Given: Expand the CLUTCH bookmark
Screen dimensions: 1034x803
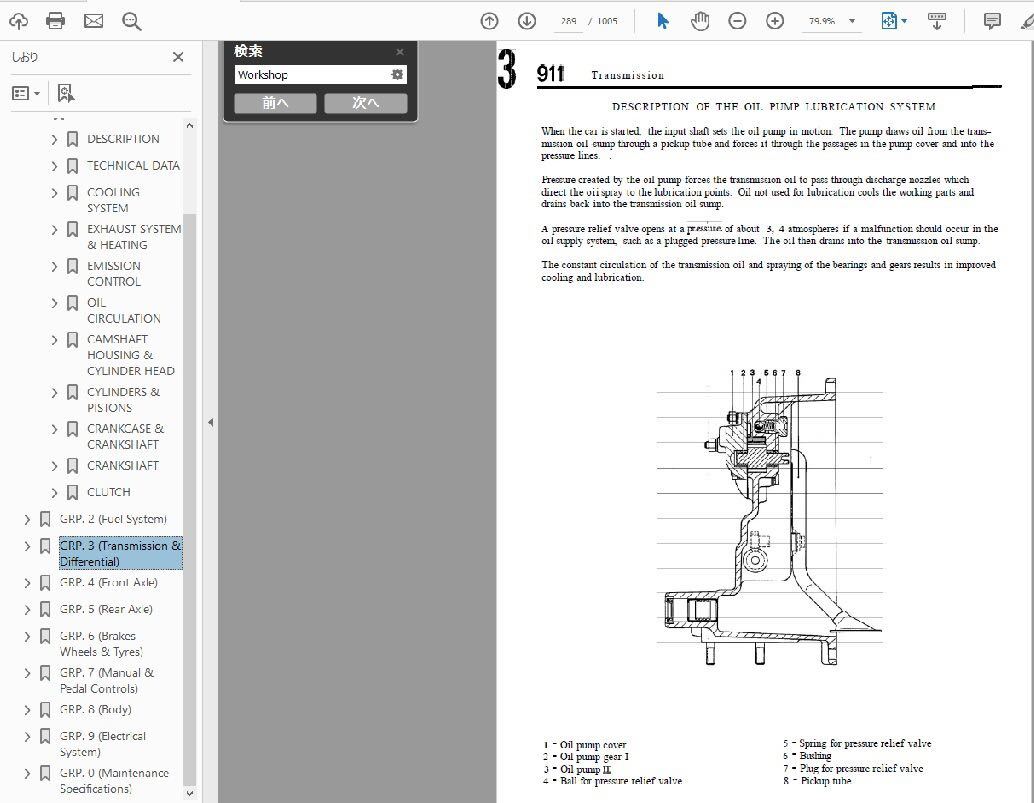Looking at the screenshot, I should pos(55,492).
